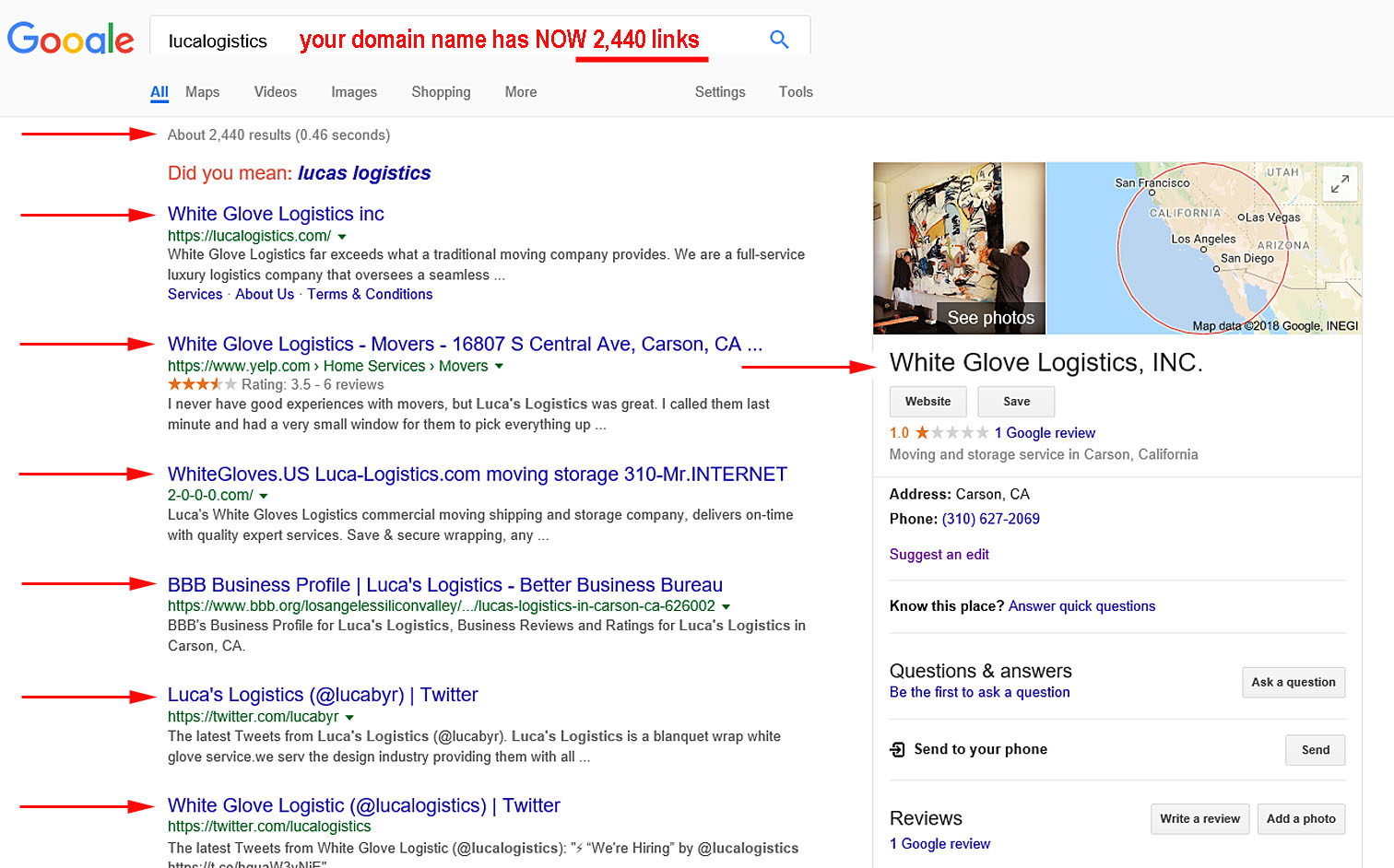Open the search Tools menu
The image size is (1394, 868).
pos(796,92)
